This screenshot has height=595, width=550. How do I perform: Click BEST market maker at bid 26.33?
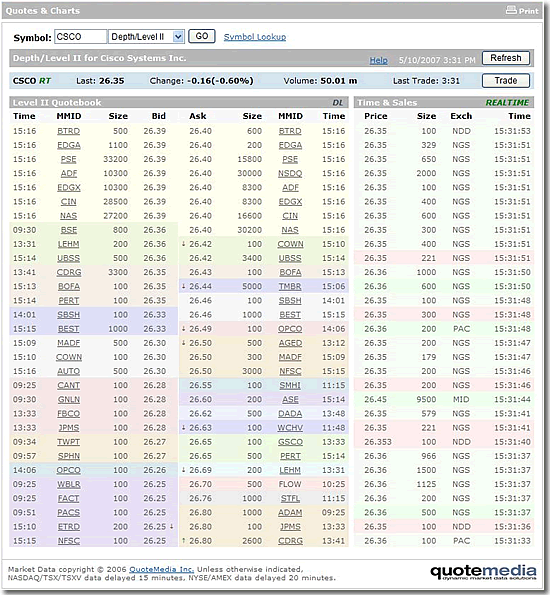(68, 329)
